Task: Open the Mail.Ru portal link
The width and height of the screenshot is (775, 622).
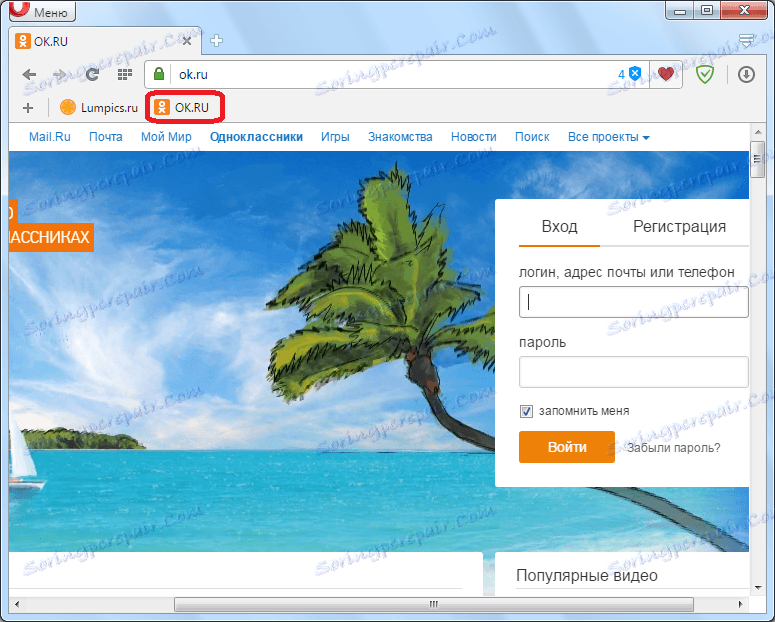Action: point(49,137)
